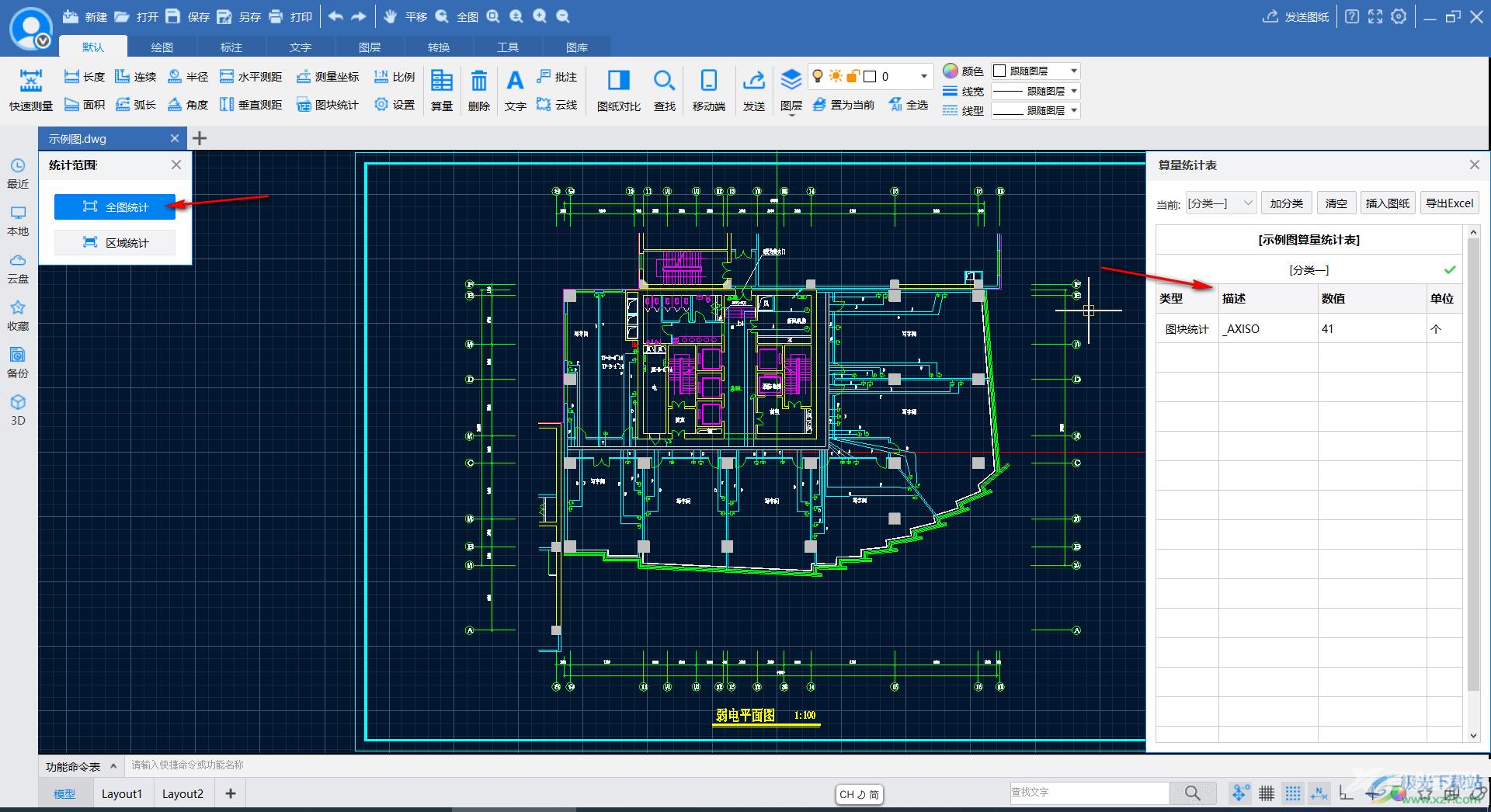Toggle the layer lightbulb visibility icon

[x=818, y=76]
